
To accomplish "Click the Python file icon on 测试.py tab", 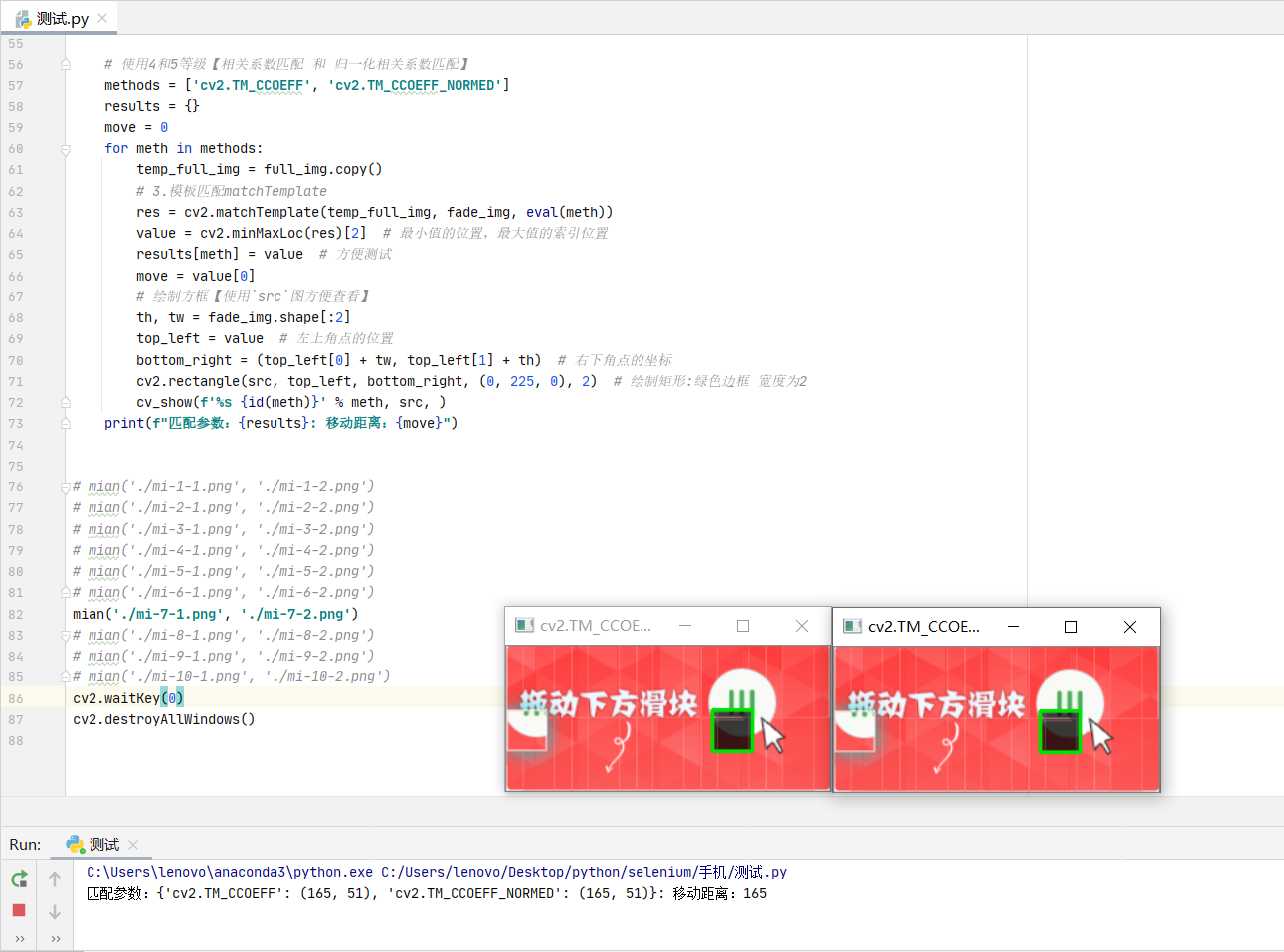I will [x=23, y=18].
